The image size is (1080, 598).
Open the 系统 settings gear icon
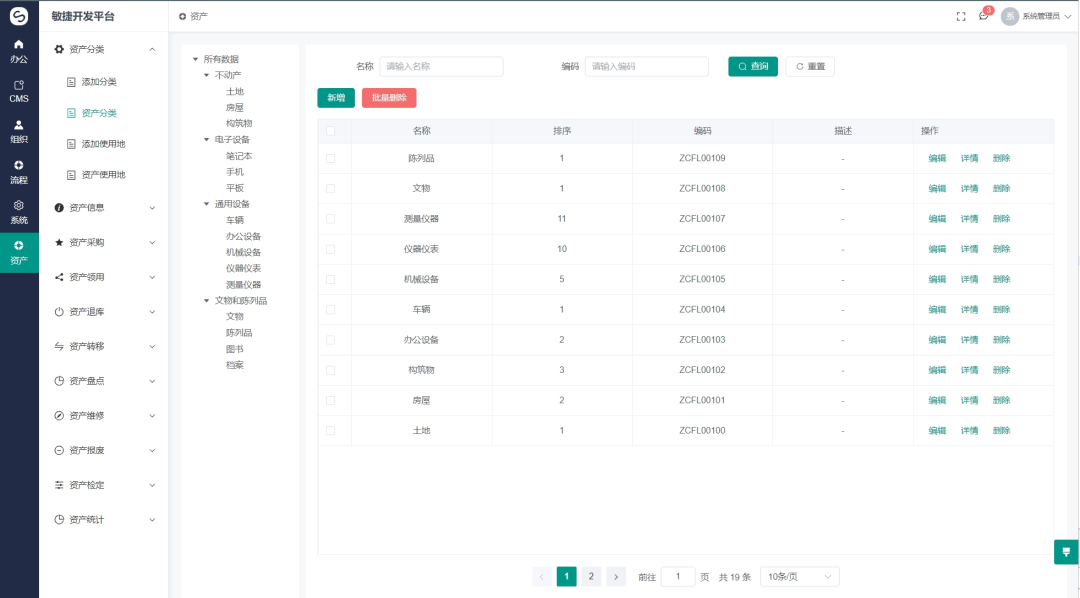click(19, 205)
